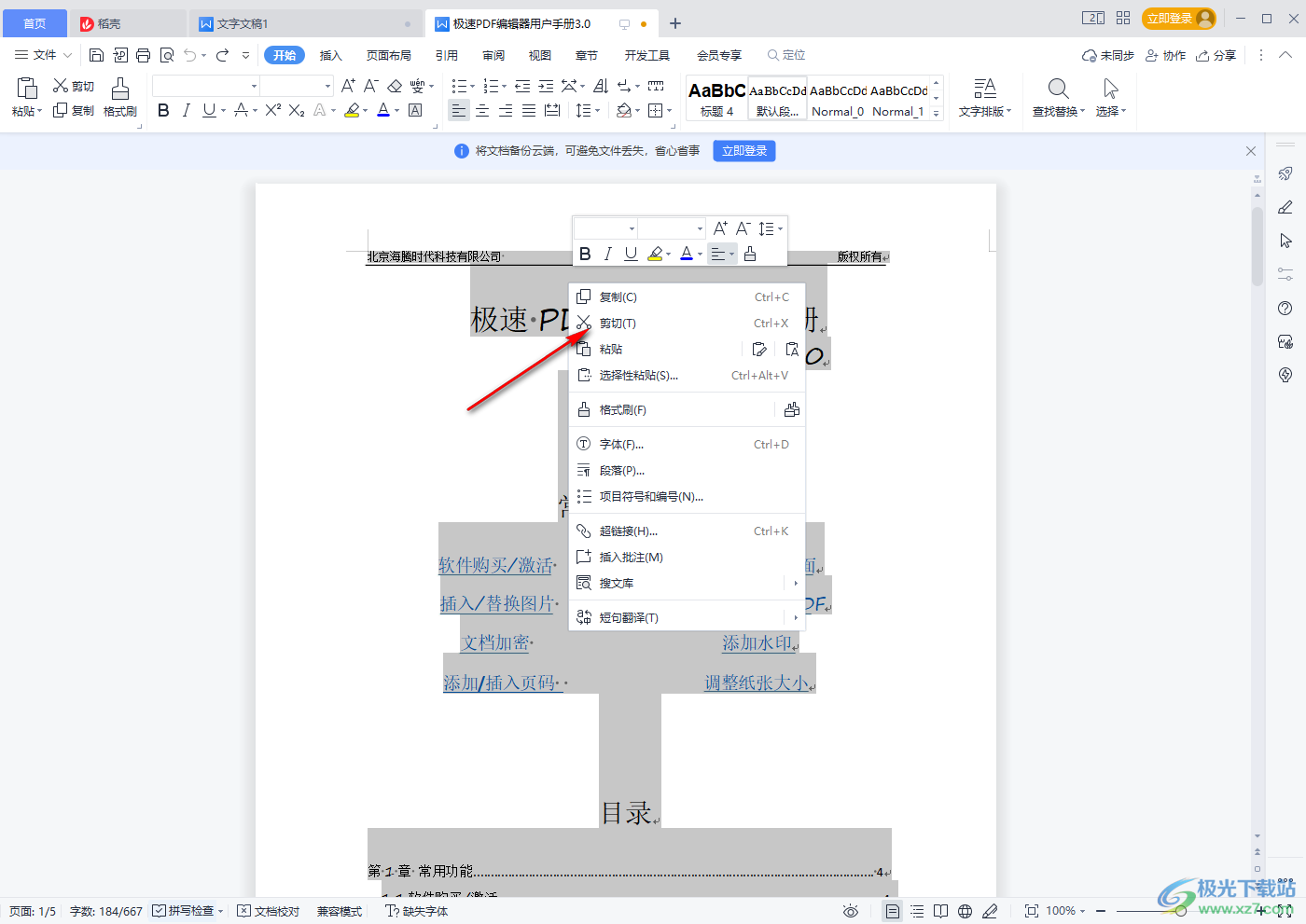Open the 软件购买/激活 hyperlink in document

coord(495,565)
